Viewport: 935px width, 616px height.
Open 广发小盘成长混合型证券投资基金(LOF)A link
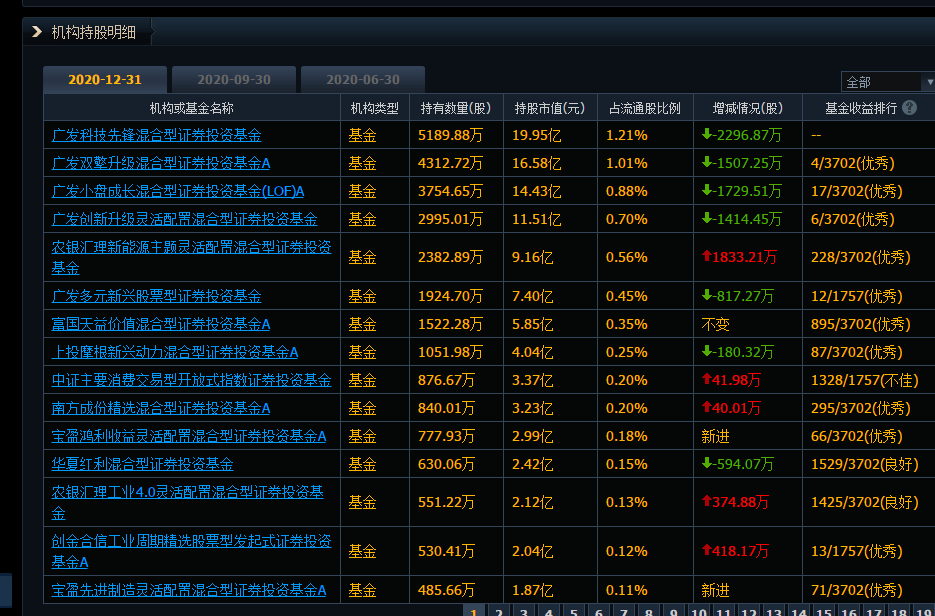(178, 191)
